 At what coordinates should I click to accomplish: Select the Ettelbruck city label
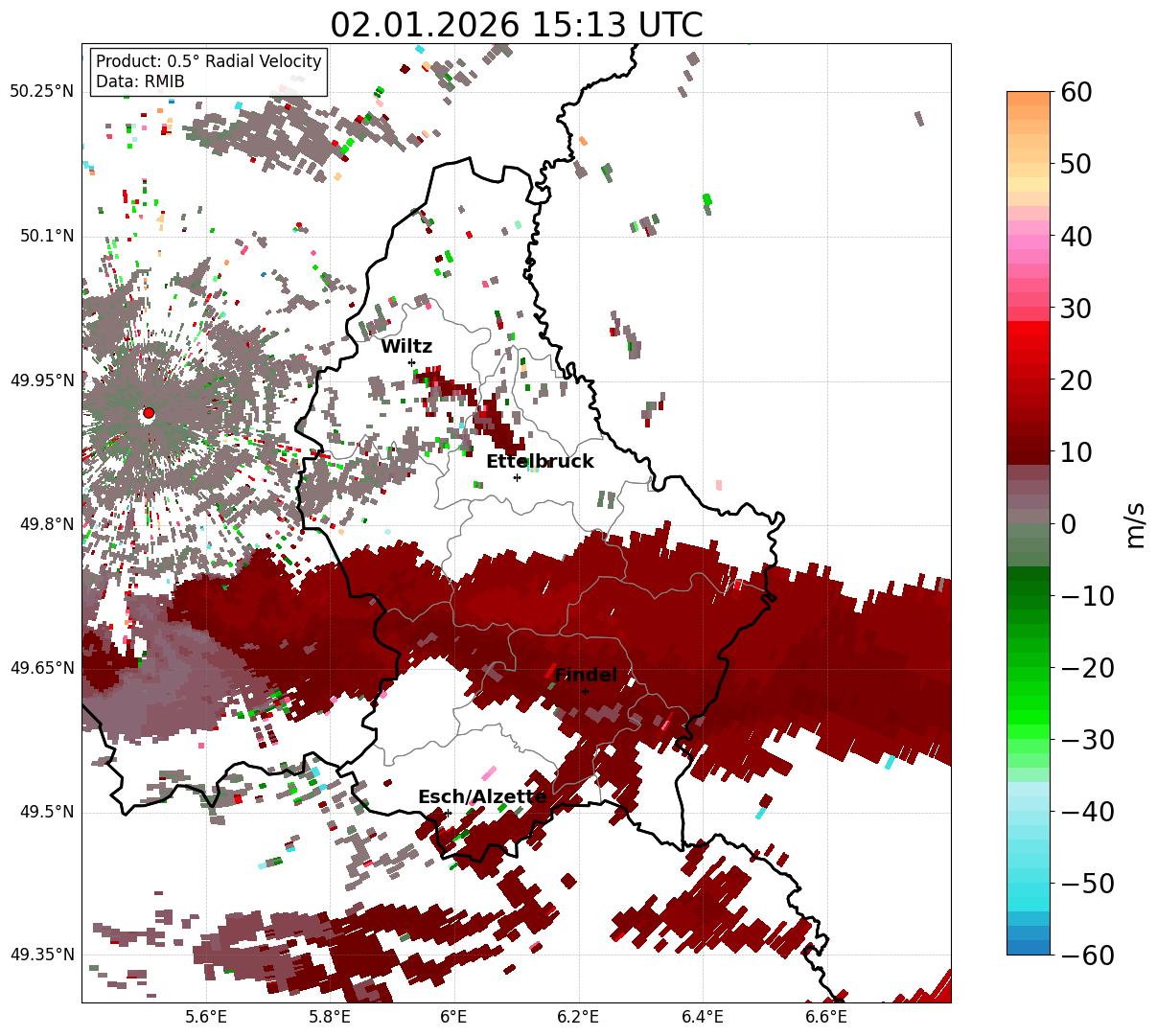[x=540, y=462]
